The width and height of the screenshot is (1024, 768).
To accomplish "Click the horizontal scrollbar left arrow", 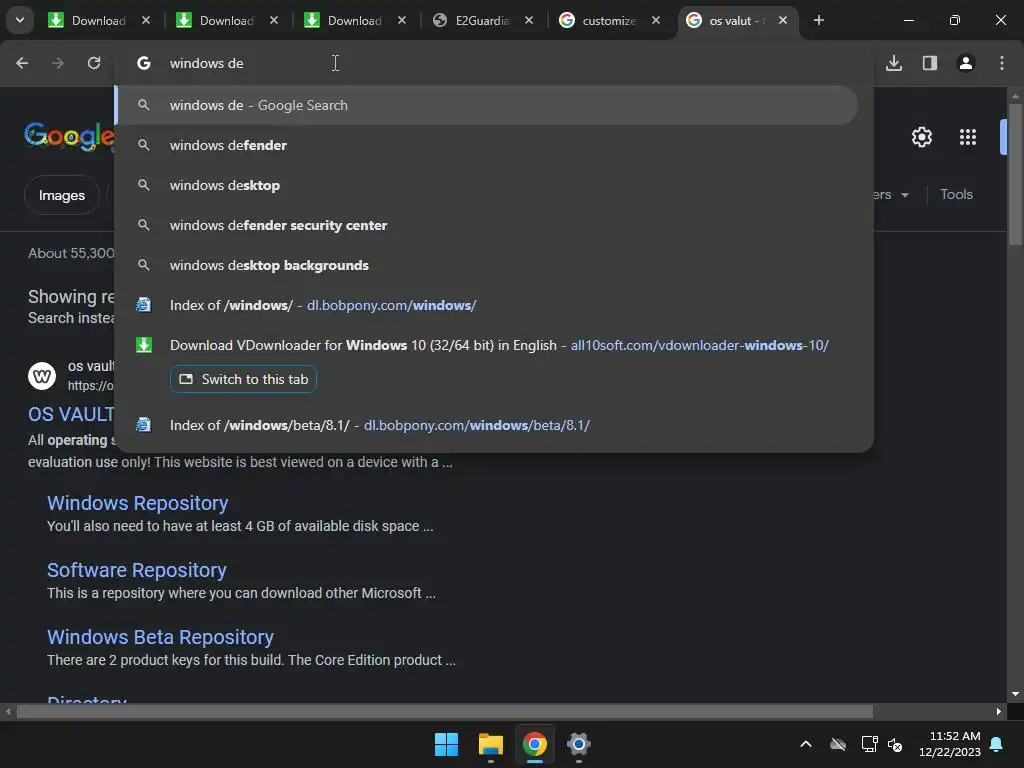I will tap(8, 711).
